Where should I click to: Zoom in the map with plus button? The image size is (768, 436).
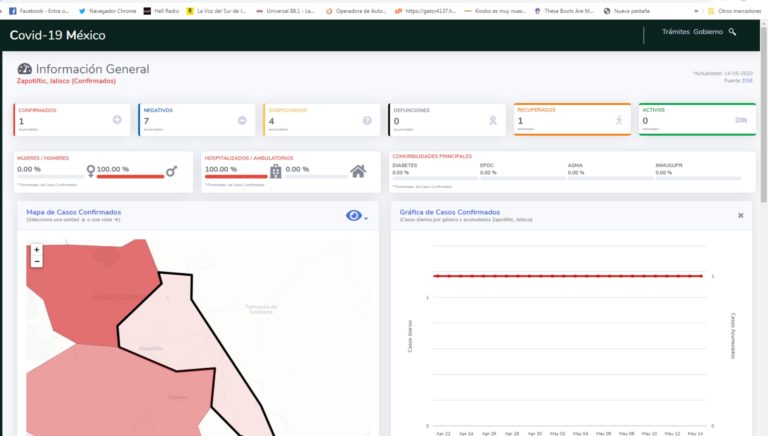(37, 250)
